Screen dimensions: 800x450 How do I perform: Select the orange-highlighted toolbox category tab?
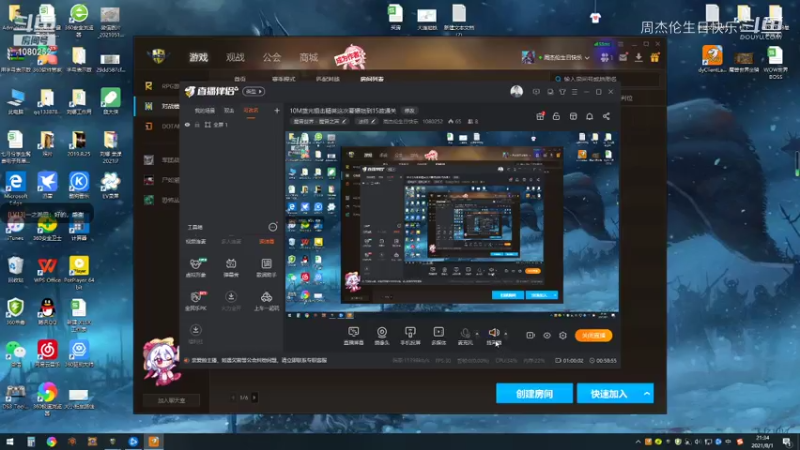click(266, 241)
